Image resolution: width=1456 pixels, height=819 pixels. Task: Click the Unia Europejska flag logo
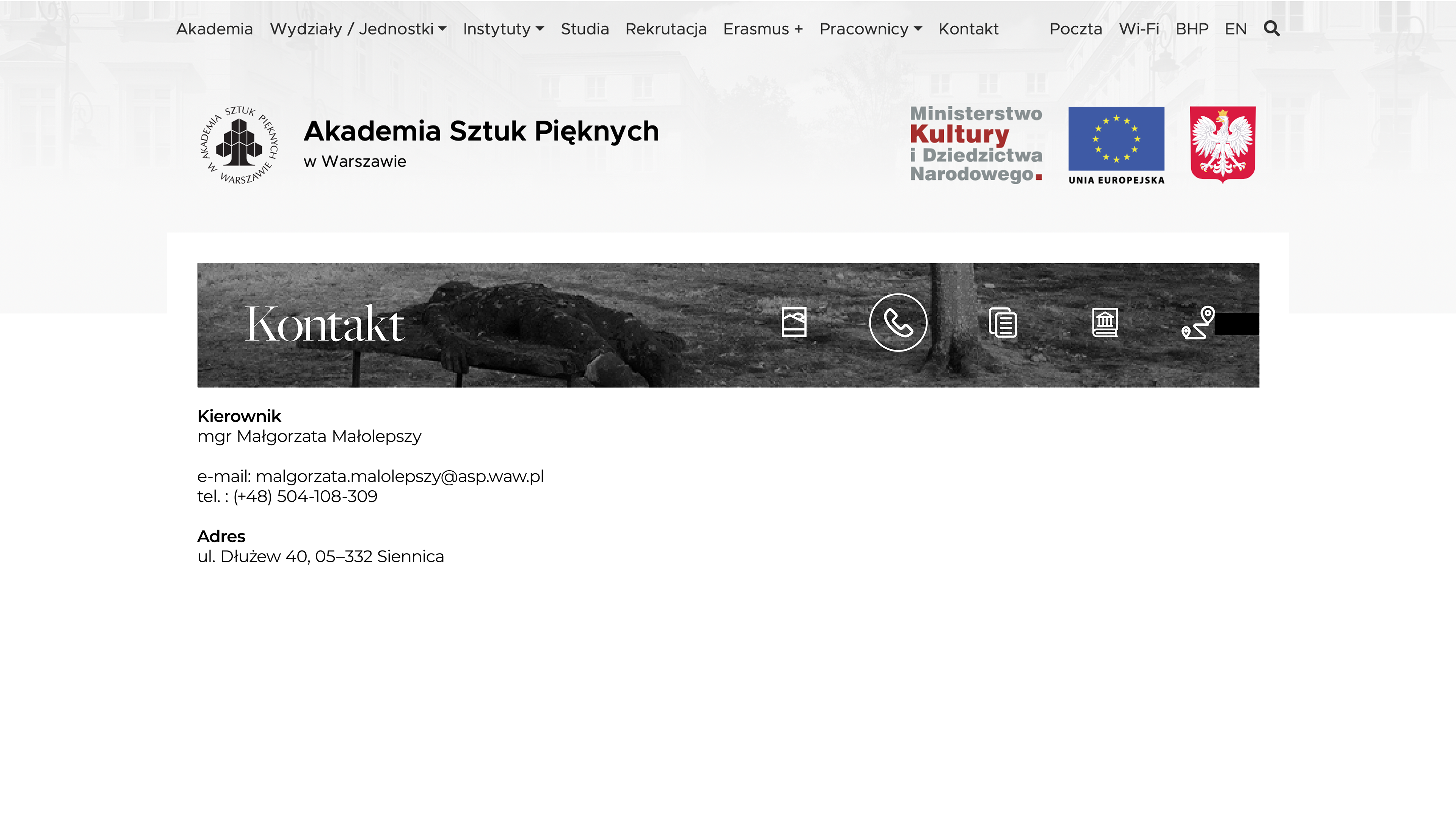tap(1116, 145)
